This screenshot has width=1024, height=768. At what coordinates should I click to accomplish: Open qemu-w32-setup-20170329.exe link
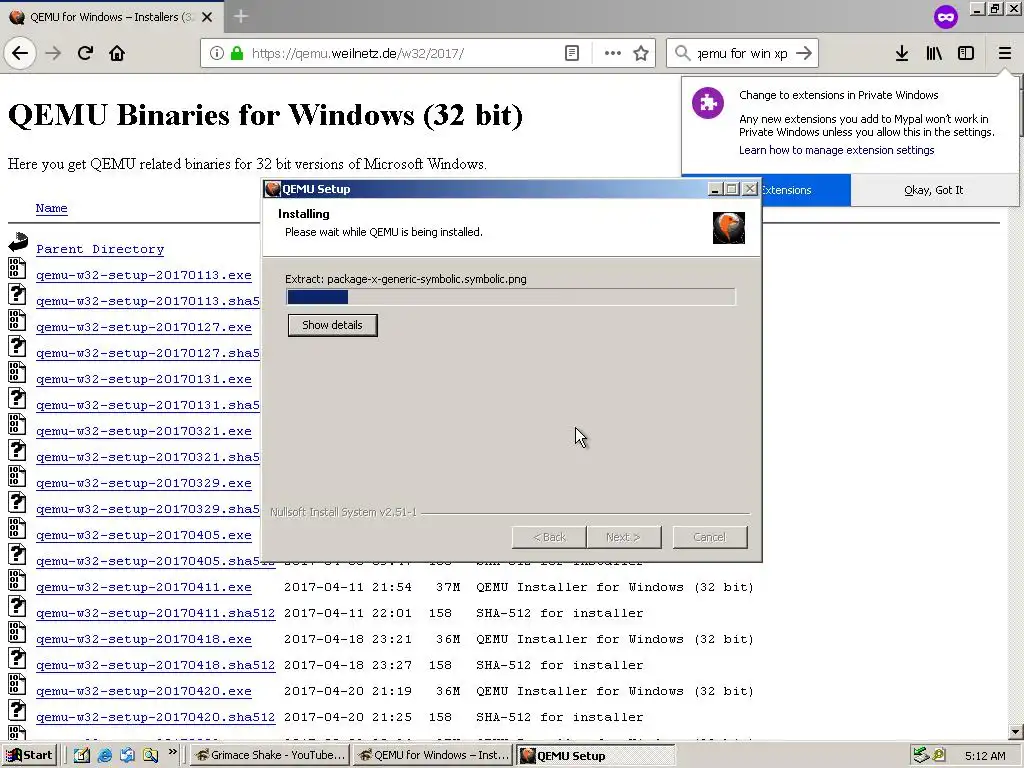coord(144,483)
